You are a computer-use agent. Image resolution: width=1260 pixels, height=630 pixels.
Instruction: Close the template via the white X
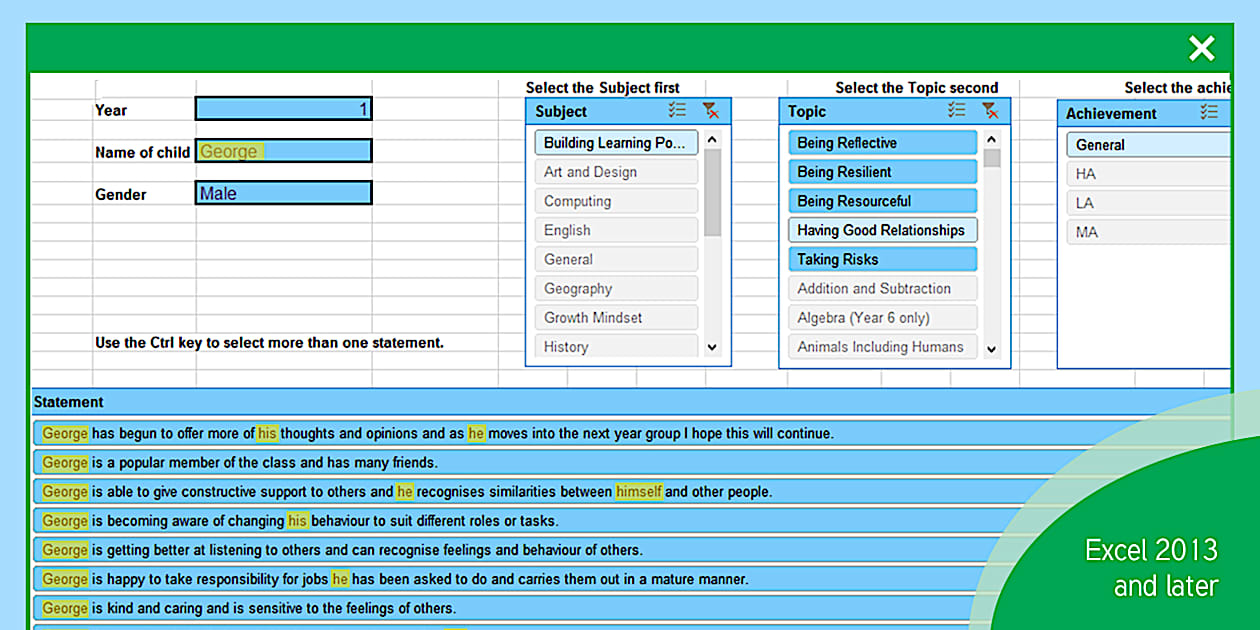click(1201, 48)
